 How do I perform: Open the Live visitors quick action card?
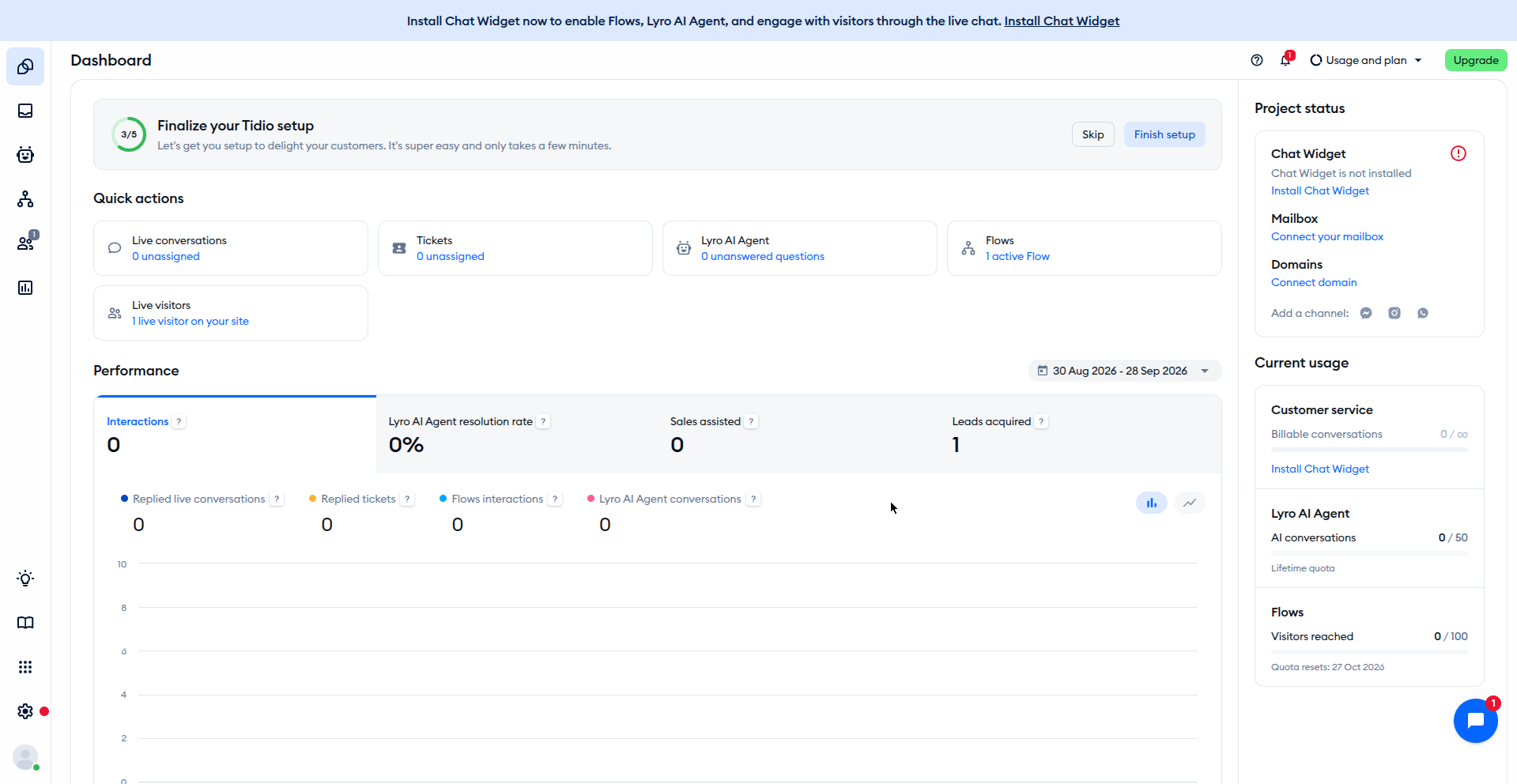pos(231,313)
